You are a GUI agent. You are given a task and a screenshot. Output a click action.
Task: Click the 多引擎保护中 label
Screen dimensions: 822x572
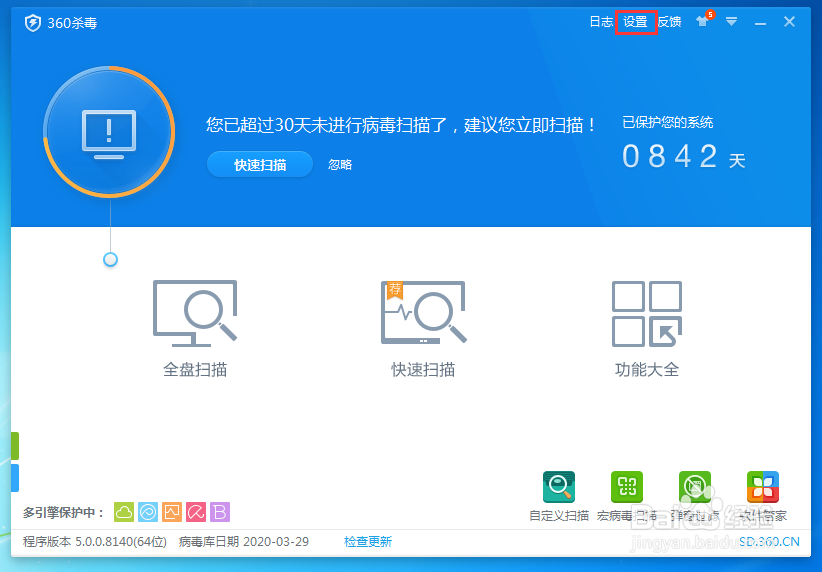(63, 512)
